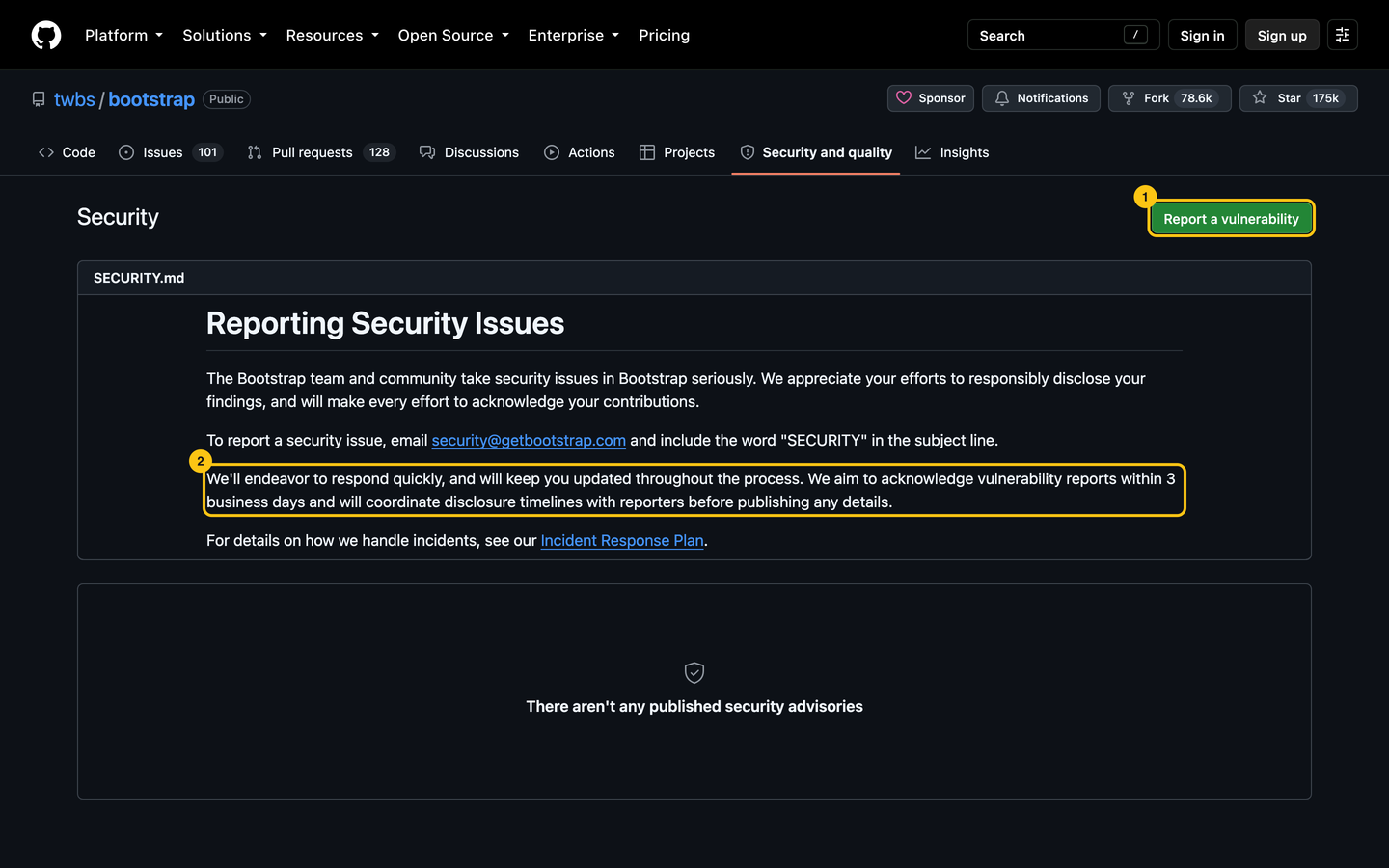Sponsor the repository with heart button

(x=931, y=98)
